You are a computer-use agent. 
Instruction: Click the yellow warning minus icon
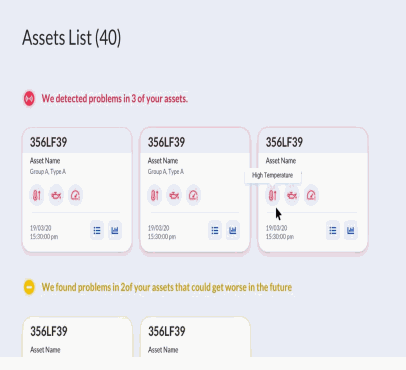point(29,287)
